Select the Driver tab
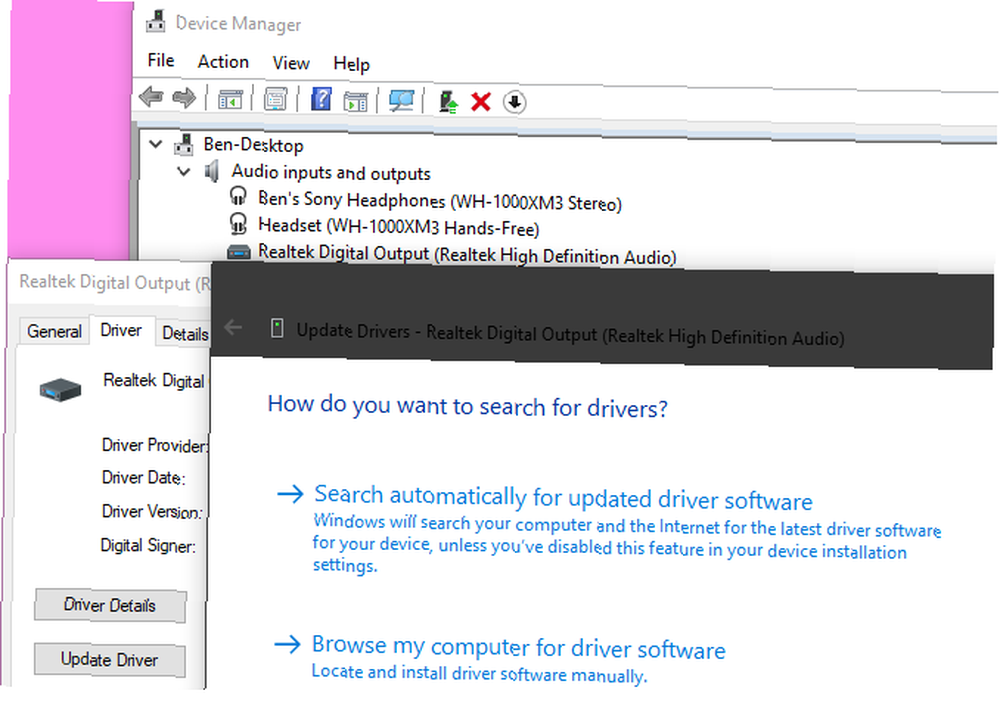The height and width of the screenshot is (706, 1000). coord(121,330)
